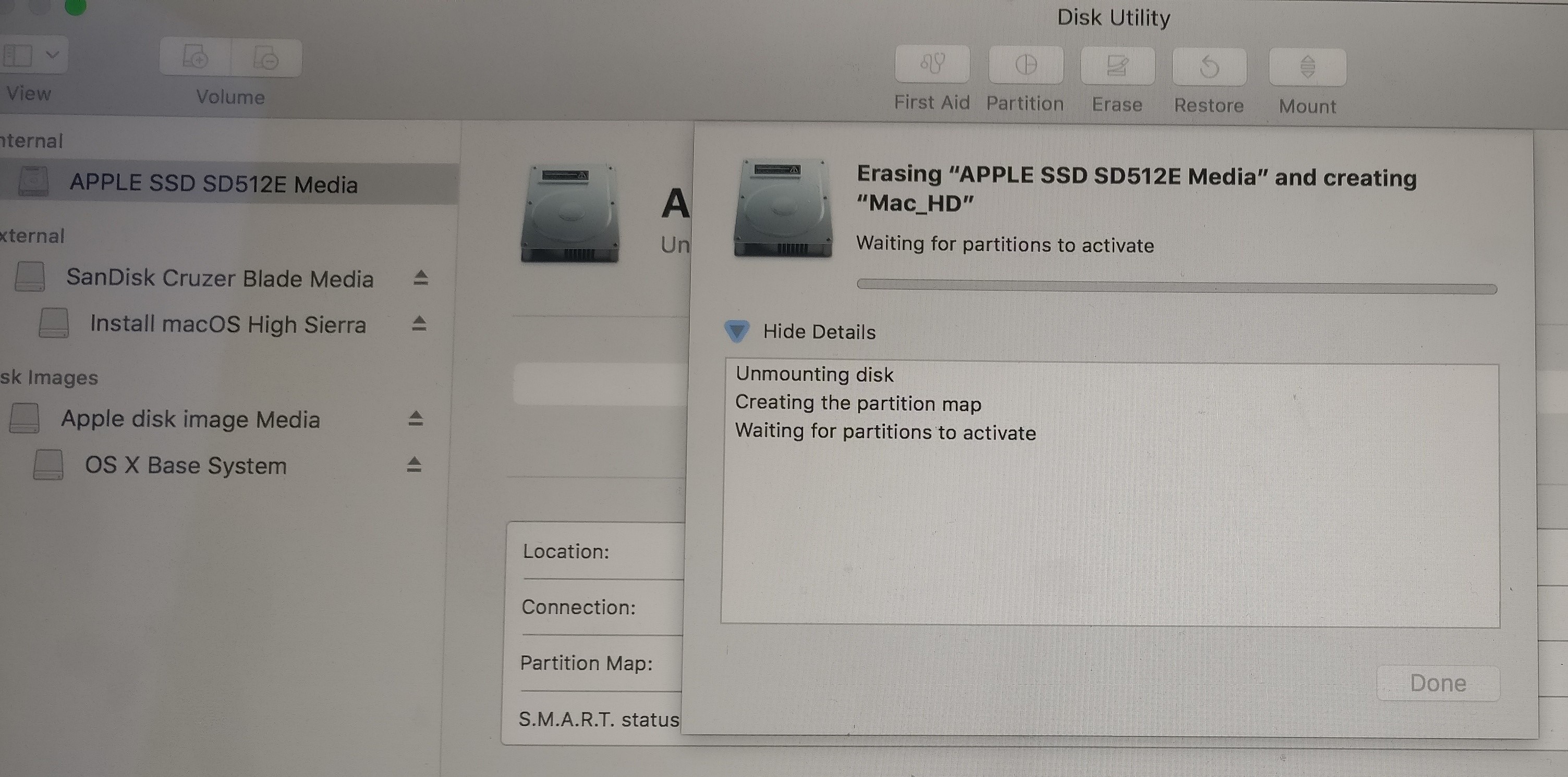Click the Mount toolbar label
Image resolution: width=1568 pixels, height=777 pixels.
tap(1307, 106)
